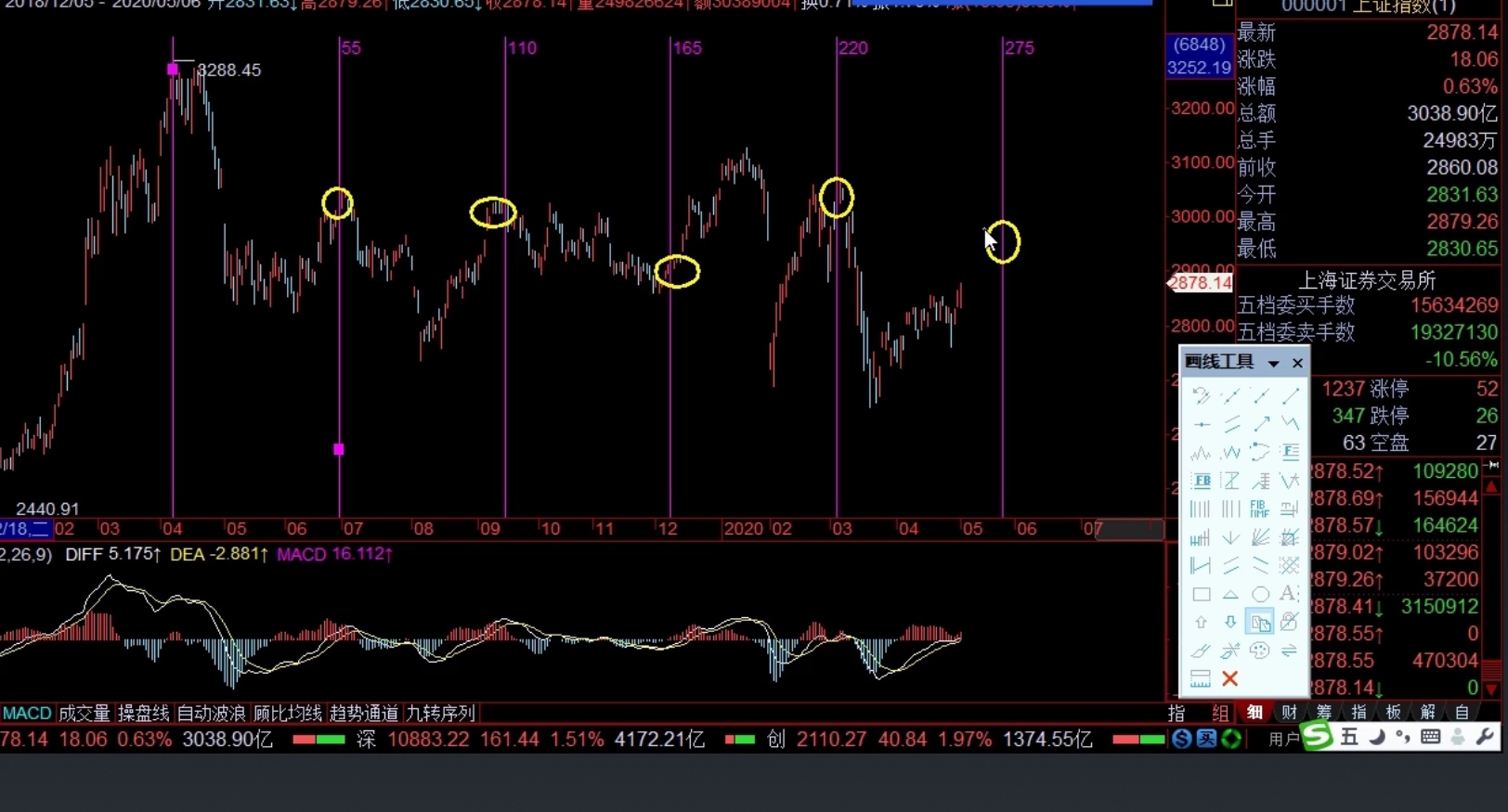Open the drawing tools panel dropdown arrow
This screenshot has width=1508, height=812.
click(x=1274, y=363)
